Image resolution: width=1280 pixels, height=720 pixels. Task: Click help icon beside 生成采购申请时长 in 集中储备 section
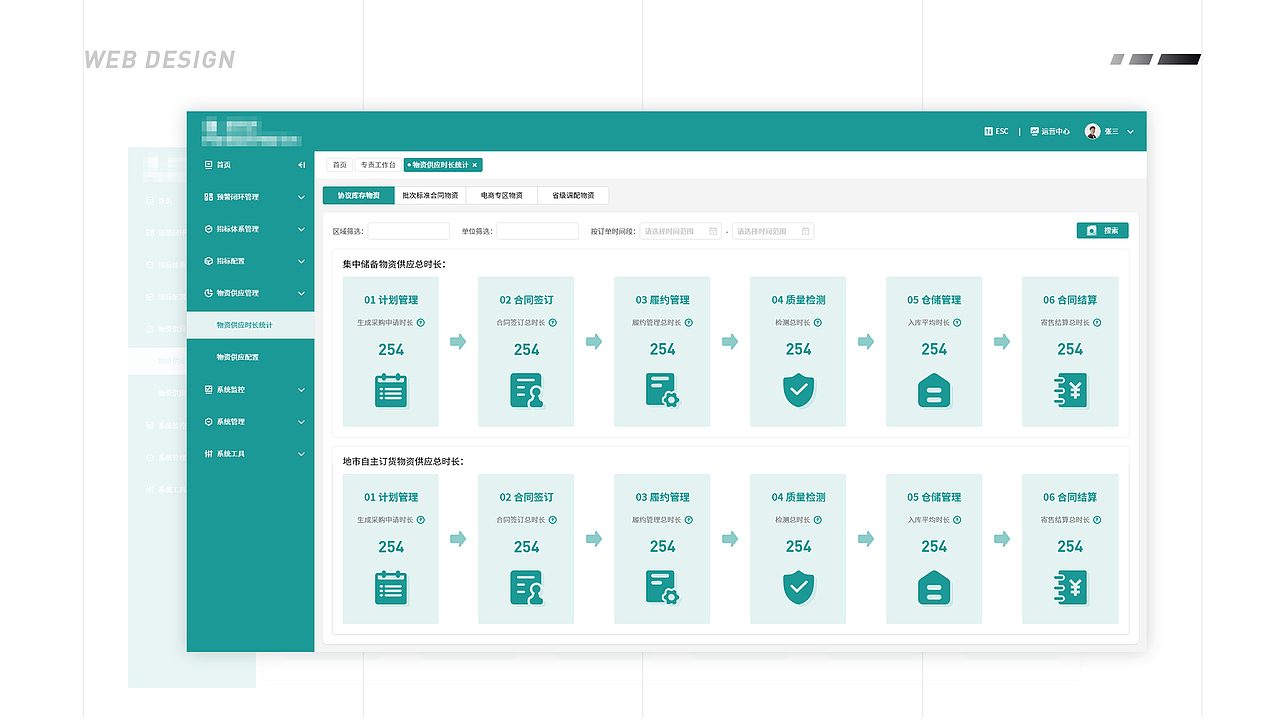point(421,323)
